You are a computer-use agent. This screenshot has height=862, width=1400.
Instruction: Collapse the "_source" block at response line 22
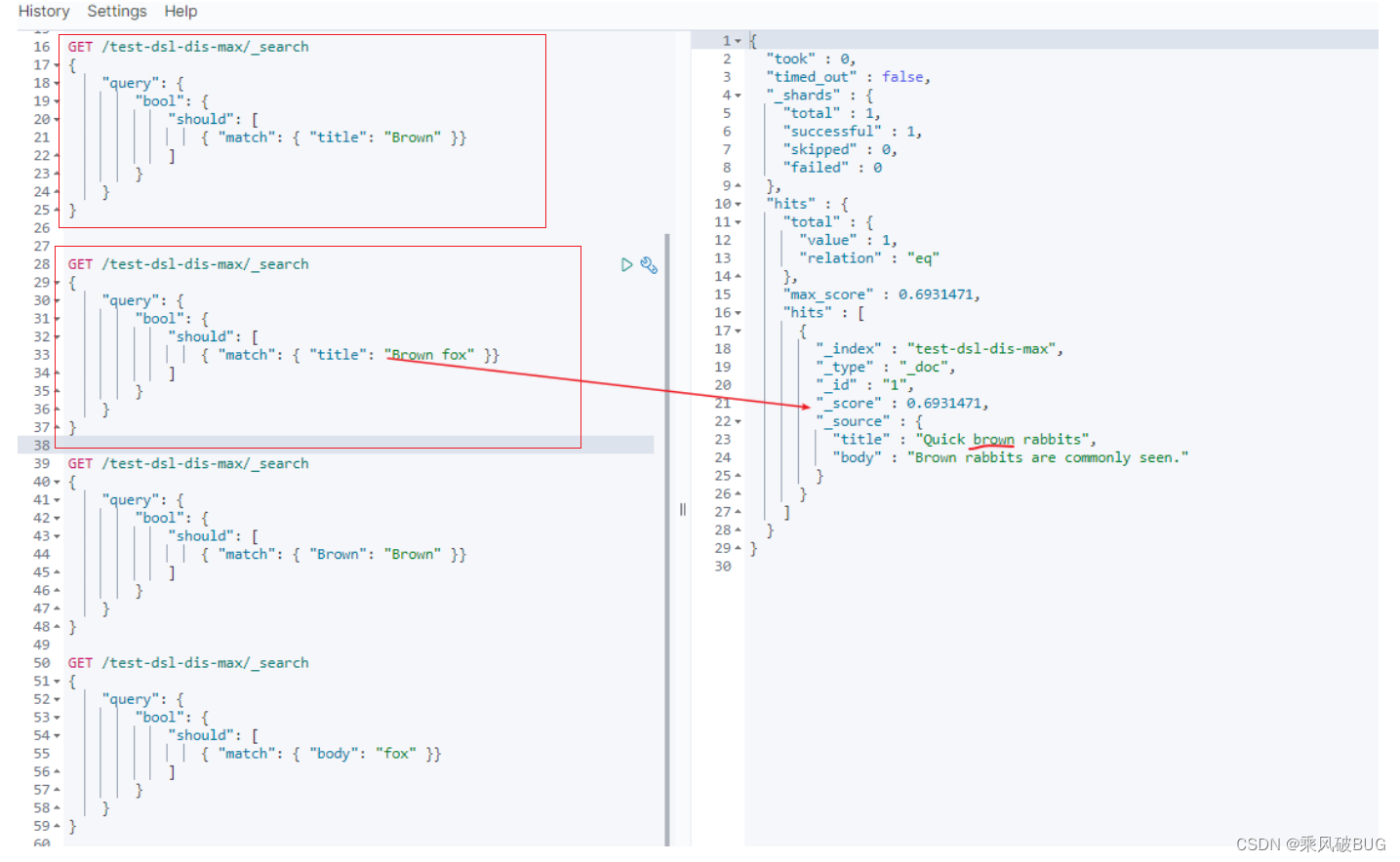pyautogui.click(x=738, y=421)
